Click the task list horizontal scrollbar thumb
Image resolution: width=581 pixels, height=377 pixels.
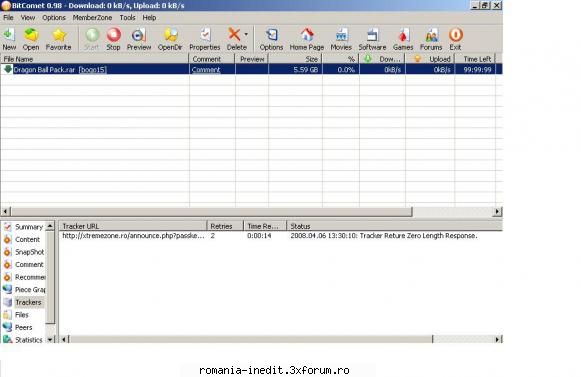click(211, 211)
